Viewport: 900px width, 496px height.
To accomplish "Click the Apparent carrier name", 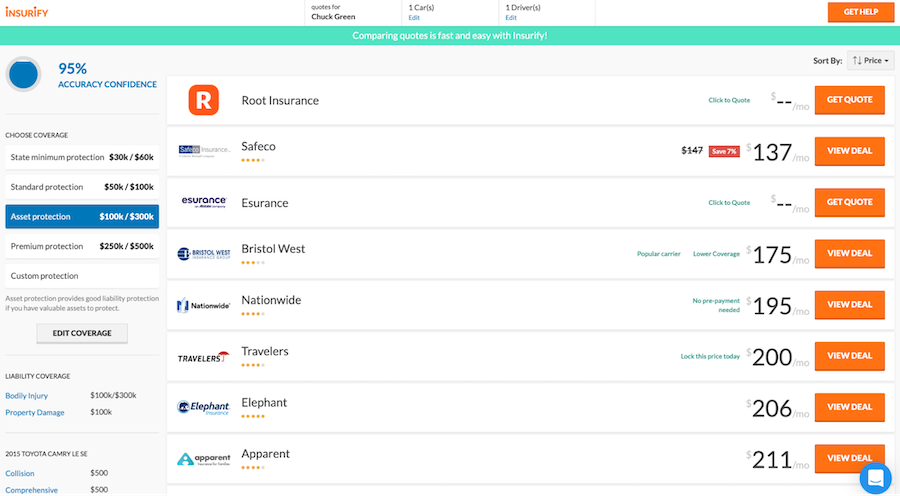I will [265, 454].
